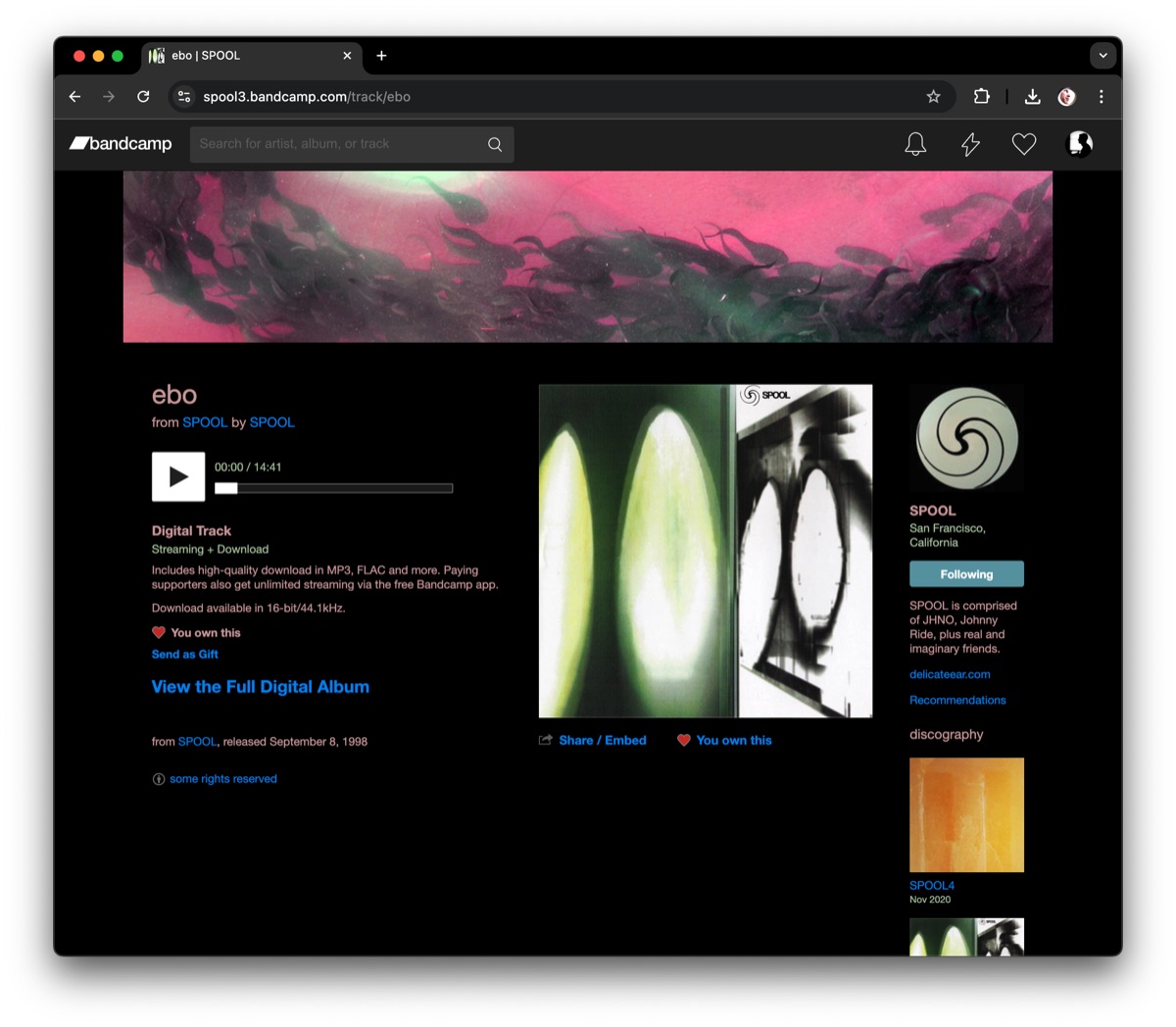The height and width of the screenshot is (1027, 1176).
Task: Open SPOOL link in release info line
Action: coord(197,742)
